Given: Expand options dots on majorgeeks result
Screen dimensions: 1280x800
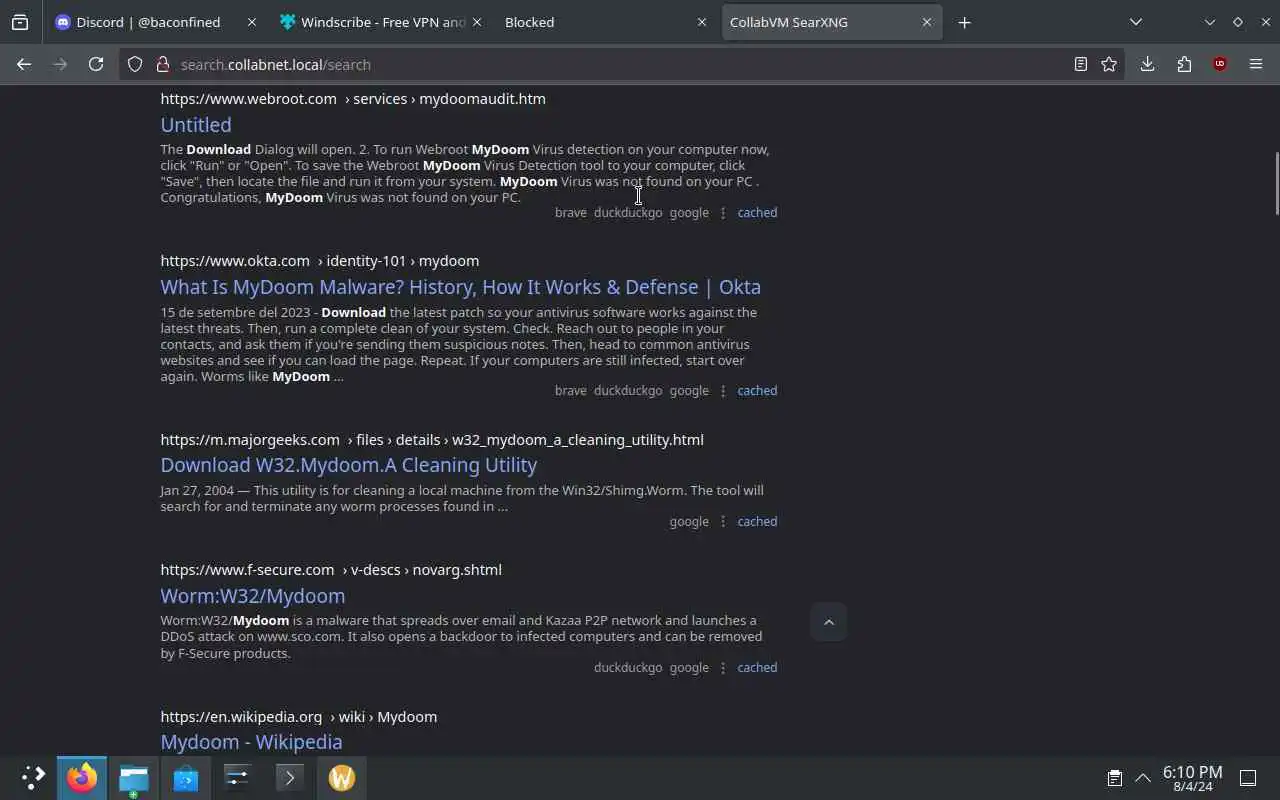Looking at the screenshot, I should click(723, 521).
